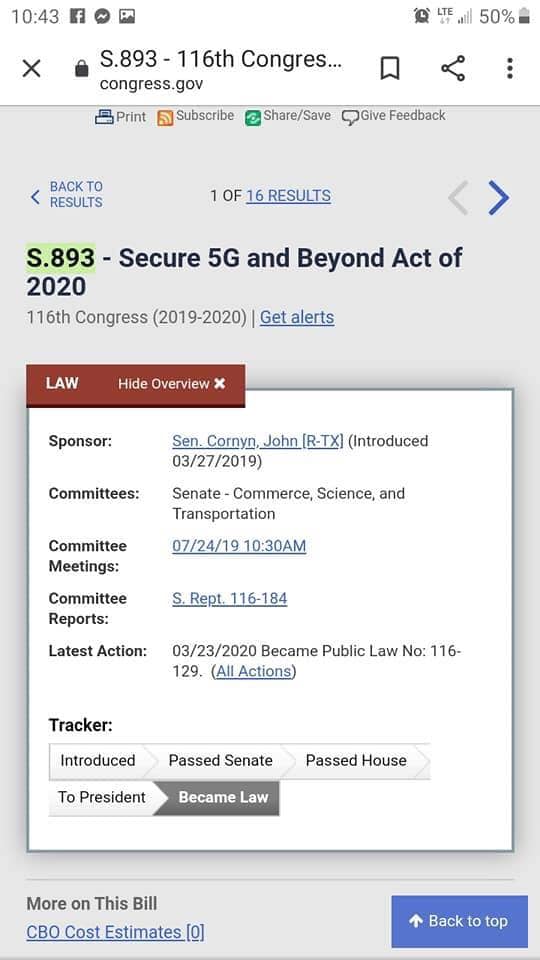Tap the padlock site security icon
The image size is (540, 960).
81,69
